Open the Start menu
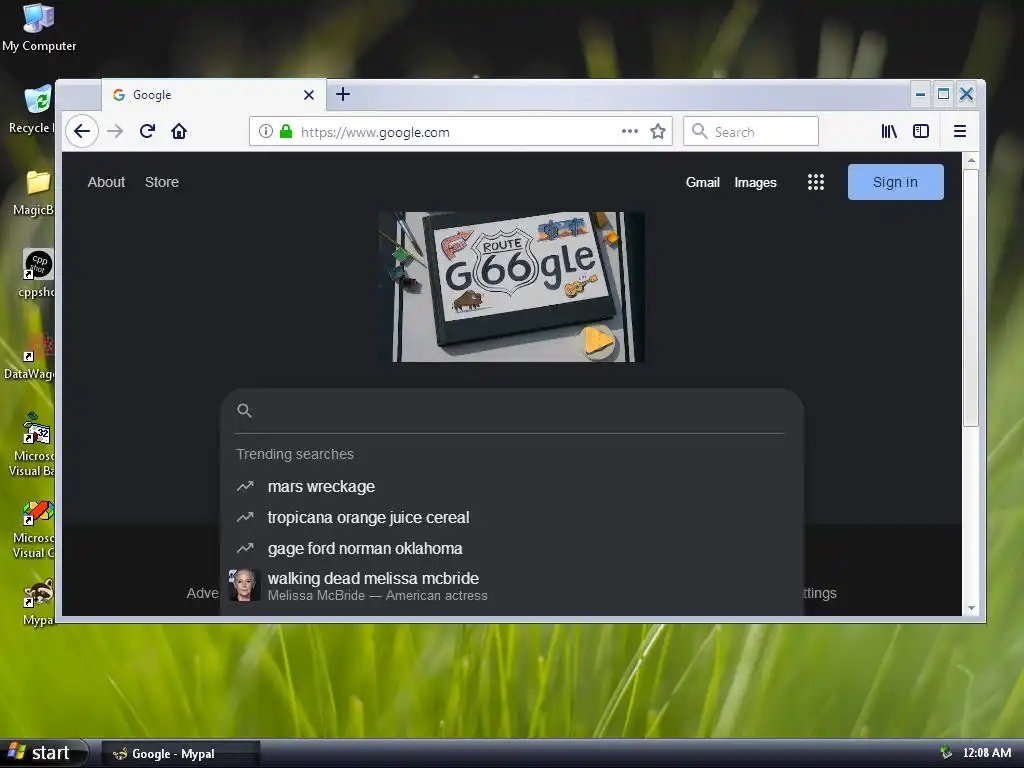Viewport: 1024px width, 768px height. tap(43, 753)
